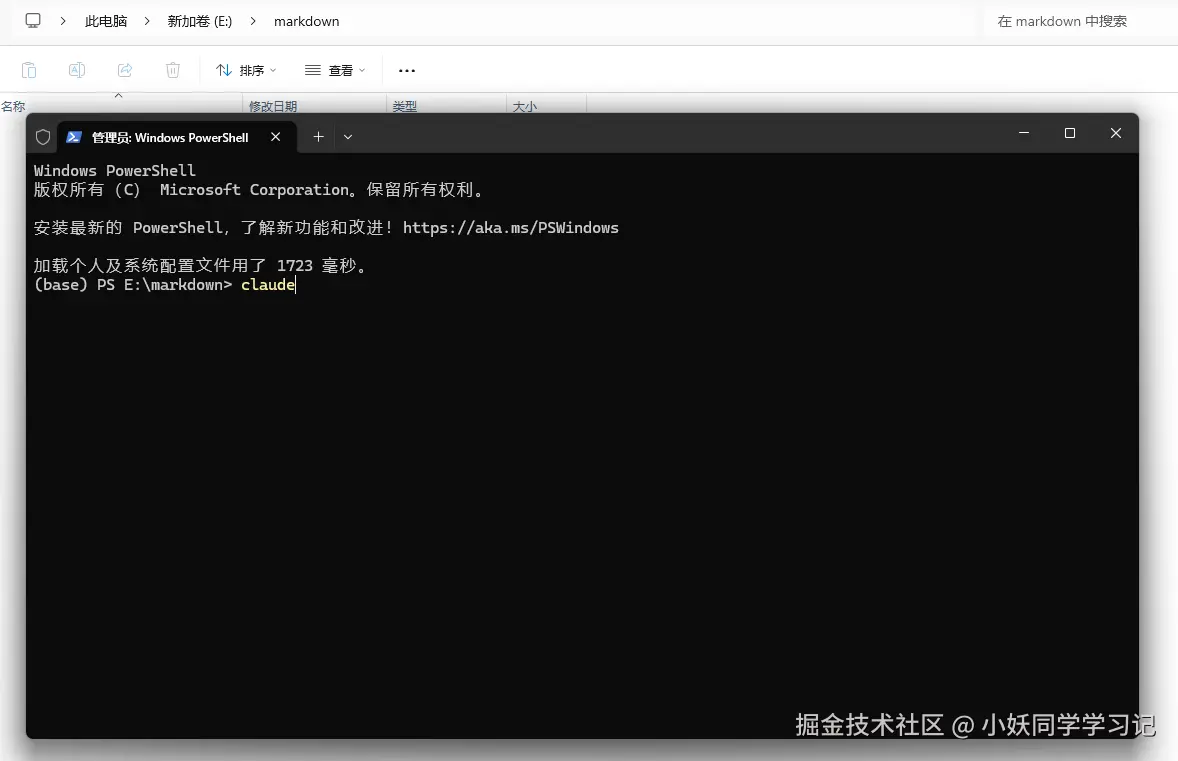
Task: Click the This PC monitor icon in breadcrumb
Action: click(32, 21)
